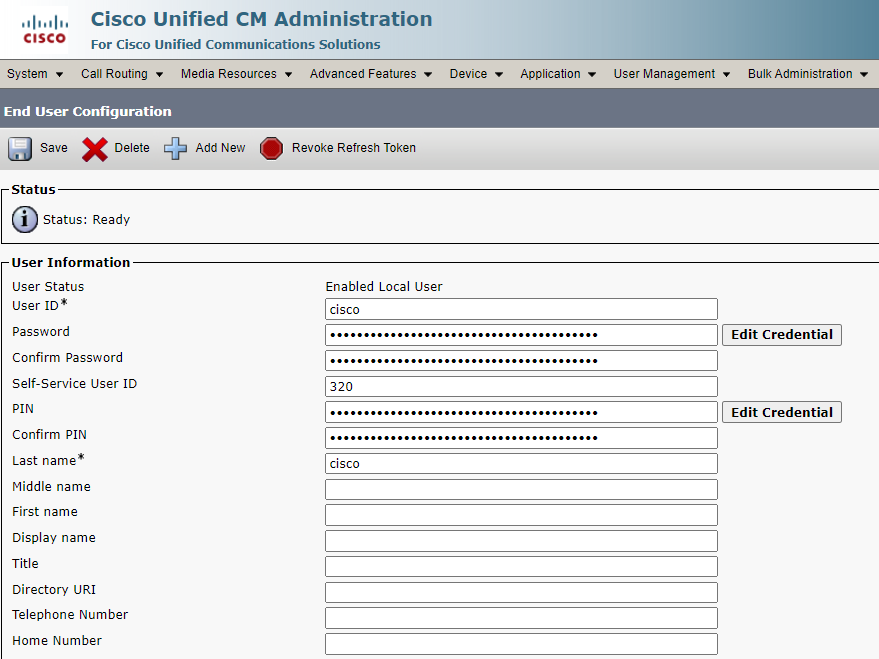Click Edit Credential next to PIN
879x659 pixels.
pos(781,412)
